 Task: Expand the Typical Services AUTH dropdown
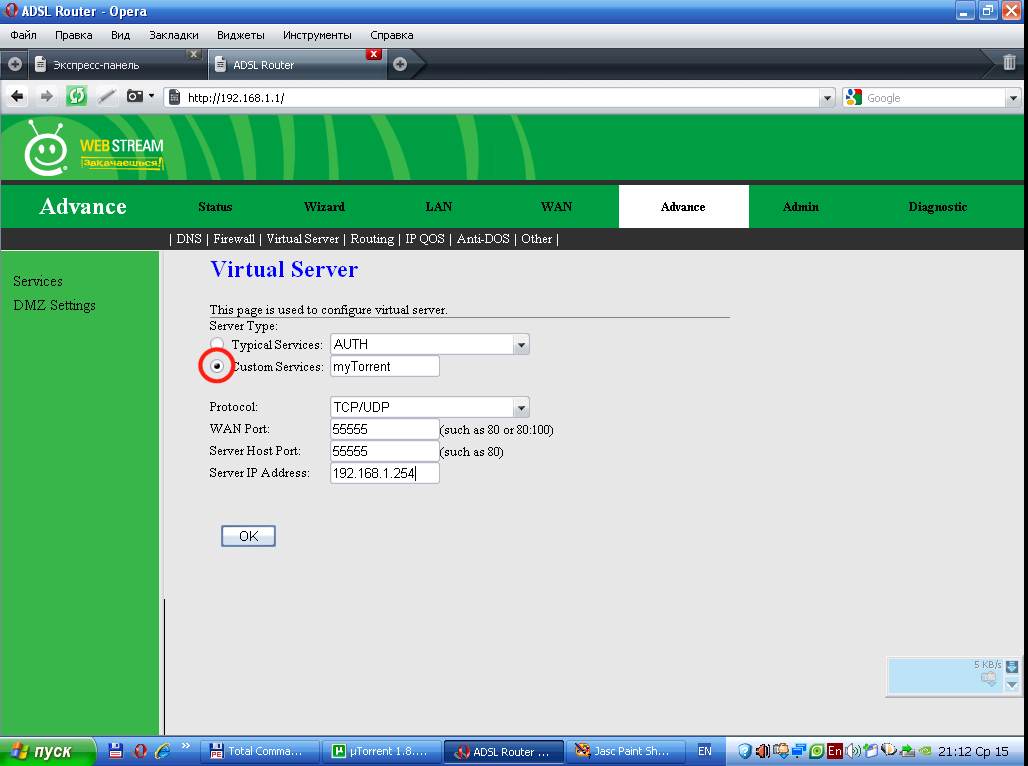(x=520, y=345)
